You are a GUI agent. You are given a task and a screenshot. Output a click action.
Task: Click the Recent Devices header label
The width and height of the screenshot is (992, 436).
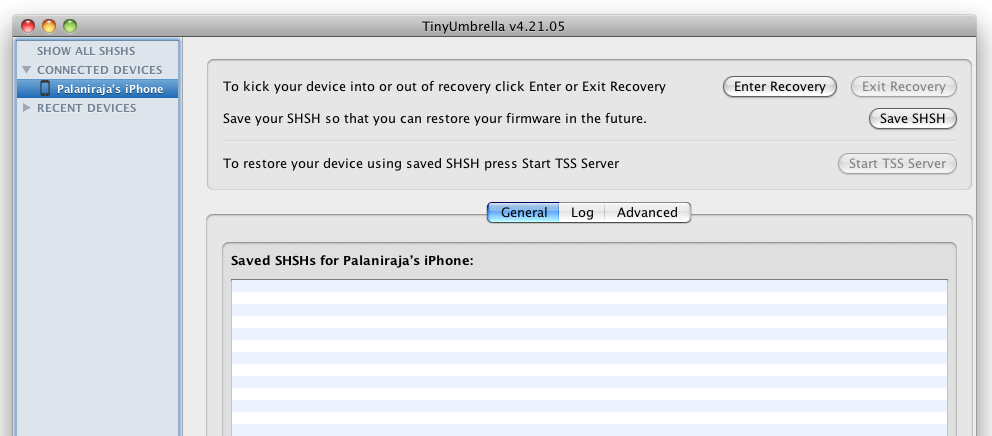click(x=87, y=108)
